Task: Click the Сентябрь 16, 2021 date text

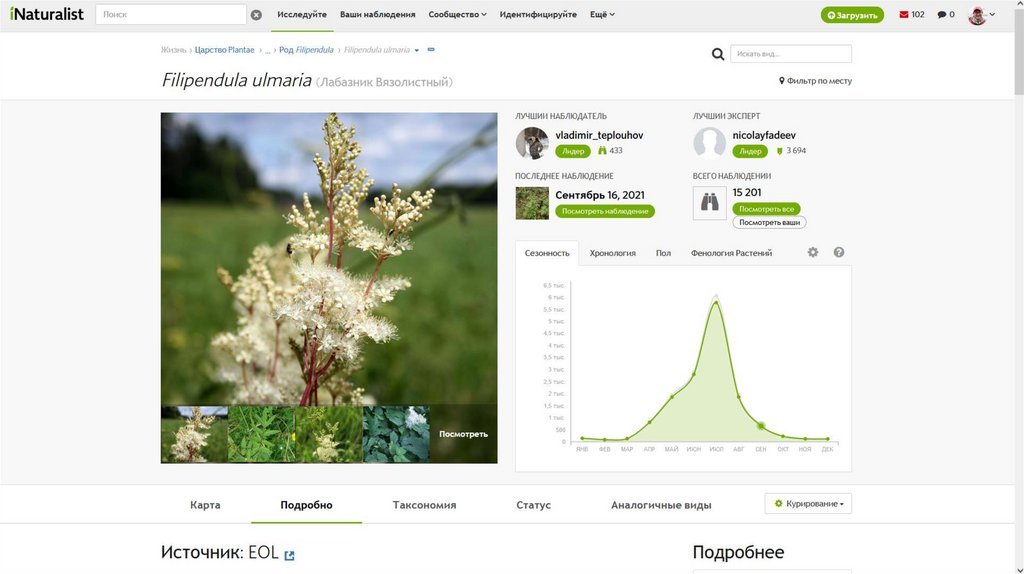Action: click(x=600, y=195)
